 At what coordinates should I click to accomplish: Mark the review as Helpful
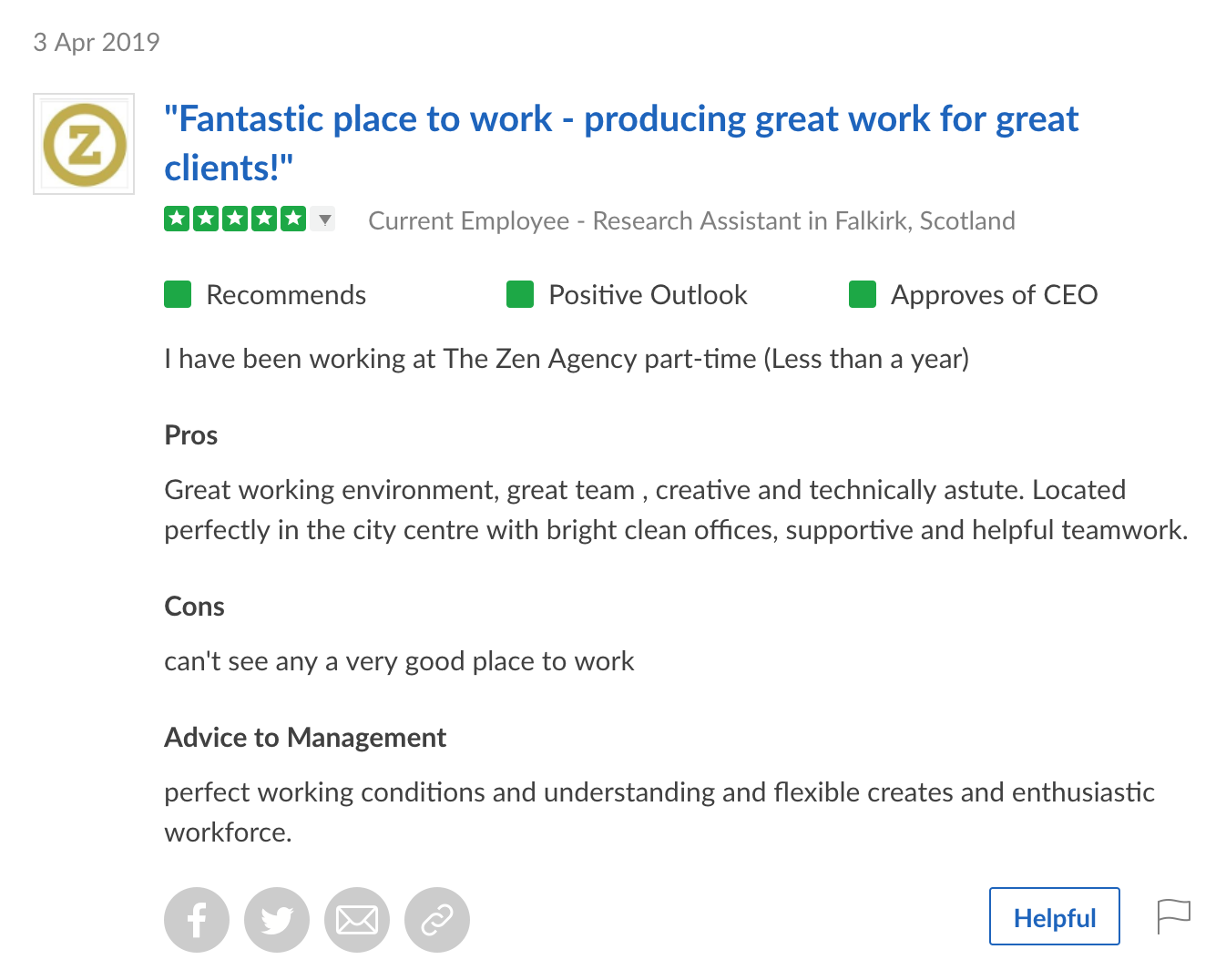1054,917
